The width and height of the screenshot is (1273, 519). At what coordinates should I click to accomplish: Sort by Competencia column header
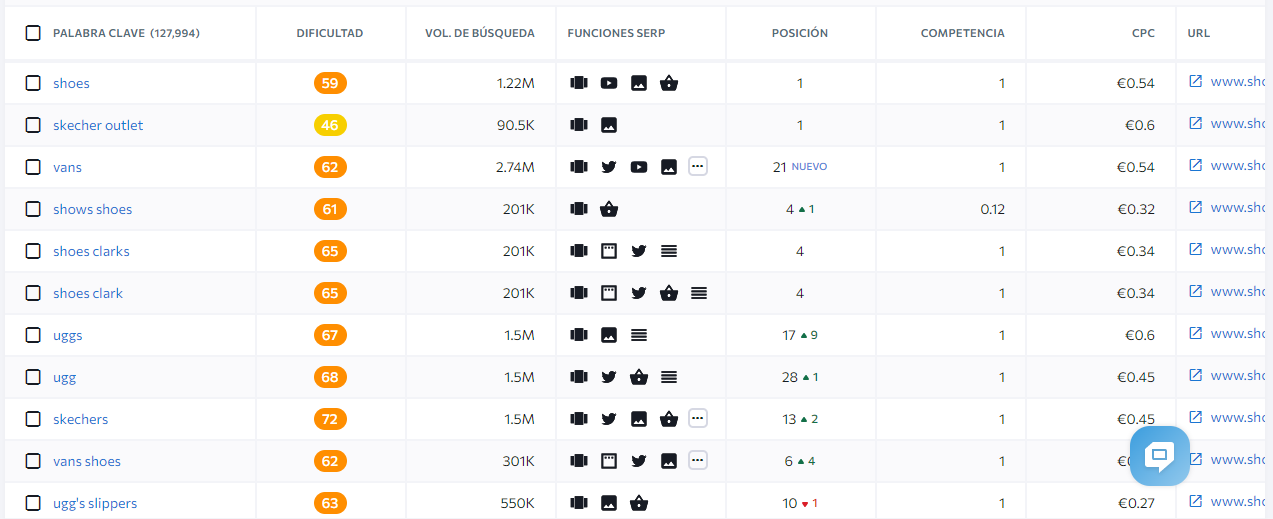963,33
